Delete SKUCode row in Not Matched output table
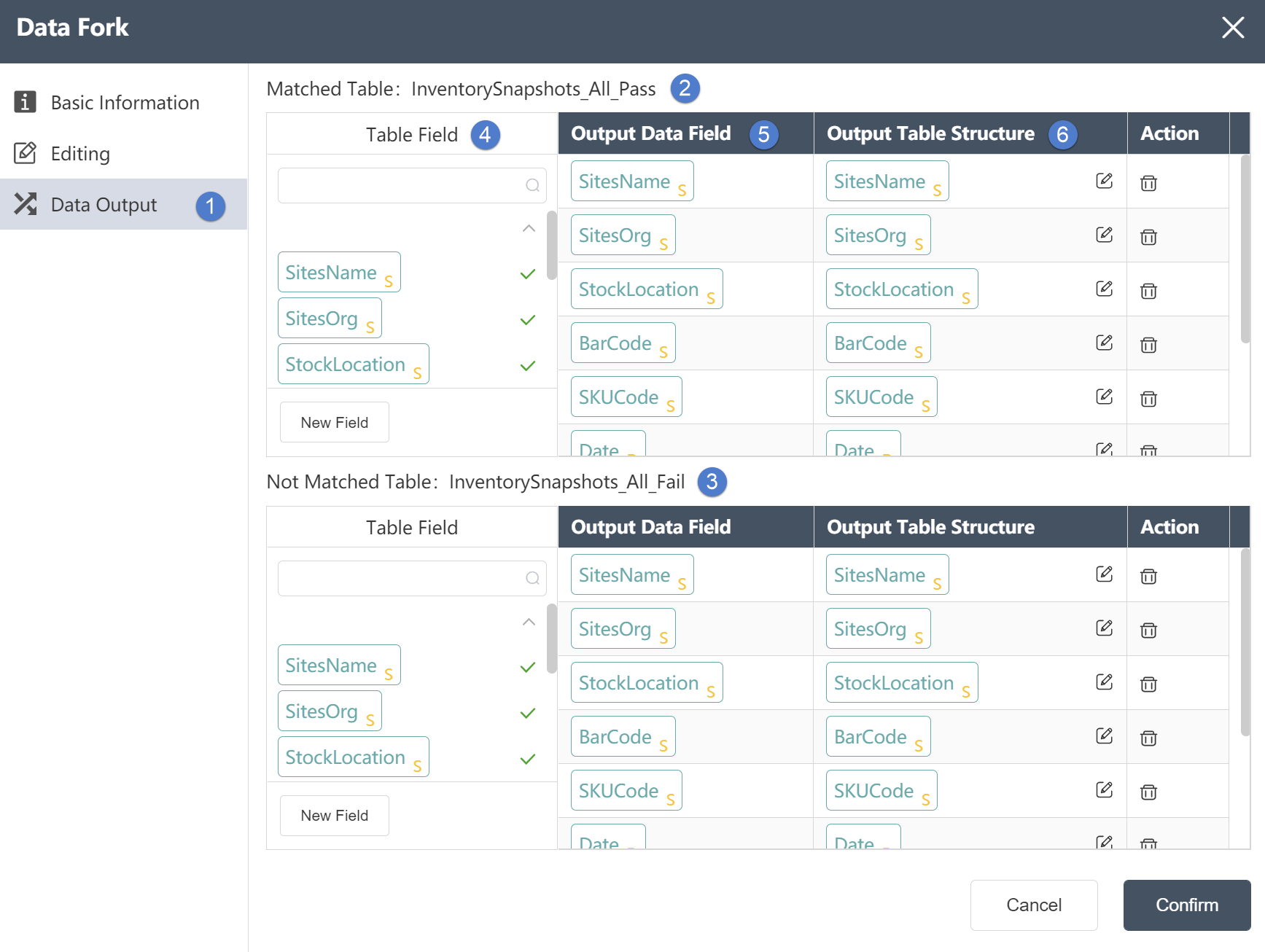The height and width of the screenshot is (952, 1265). (1148, 792)
